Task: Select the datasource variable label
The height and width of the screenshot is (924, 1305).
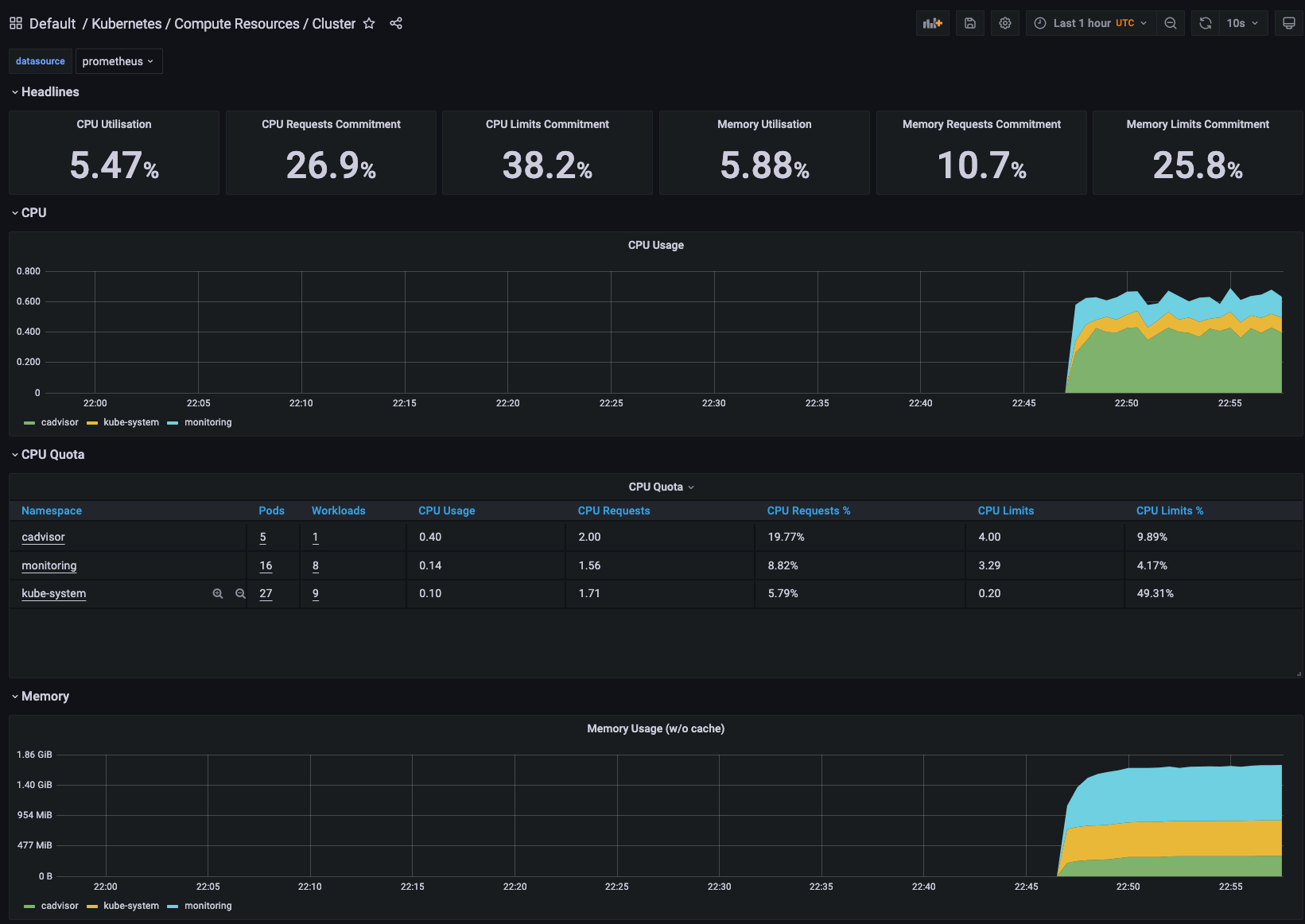Action: pyautogui.click(x=40, y=60)
